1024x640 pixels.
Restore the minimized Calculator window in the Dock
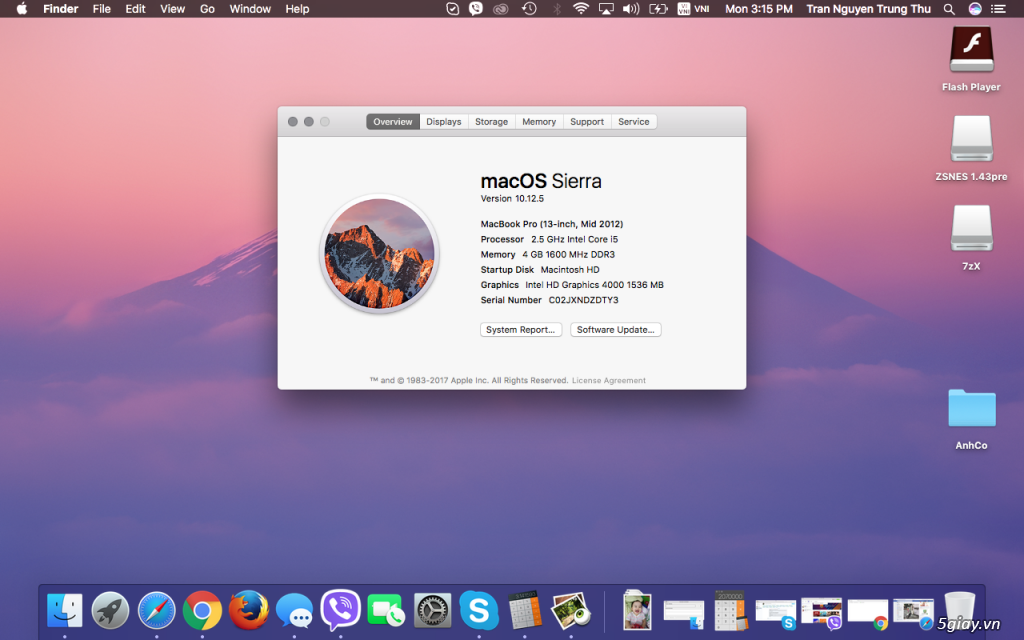pos(729,611)
